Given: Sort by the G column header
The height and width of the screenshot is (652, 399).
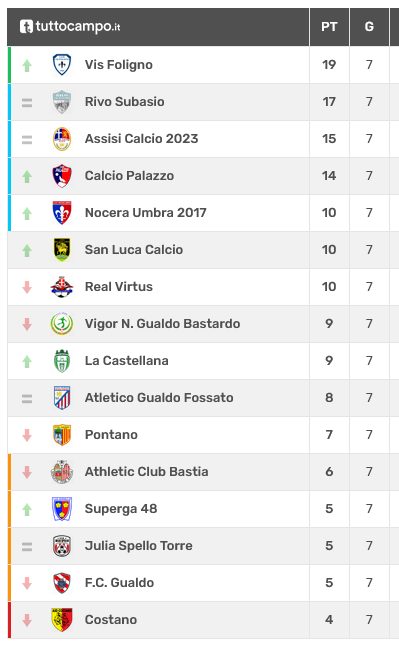Looking at the screenshot, I should [x=369, y=27].
